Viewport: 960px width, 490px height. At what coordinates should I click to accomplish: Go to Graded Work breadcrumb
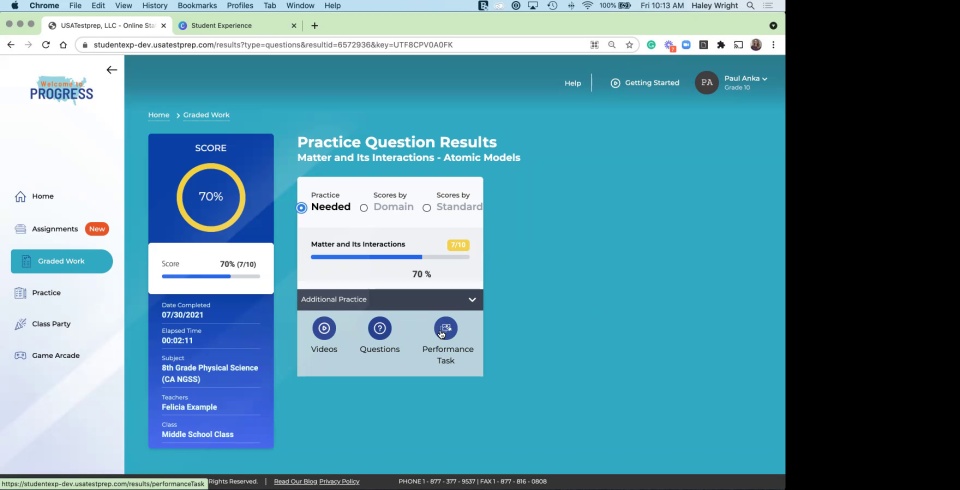point(206,115)
